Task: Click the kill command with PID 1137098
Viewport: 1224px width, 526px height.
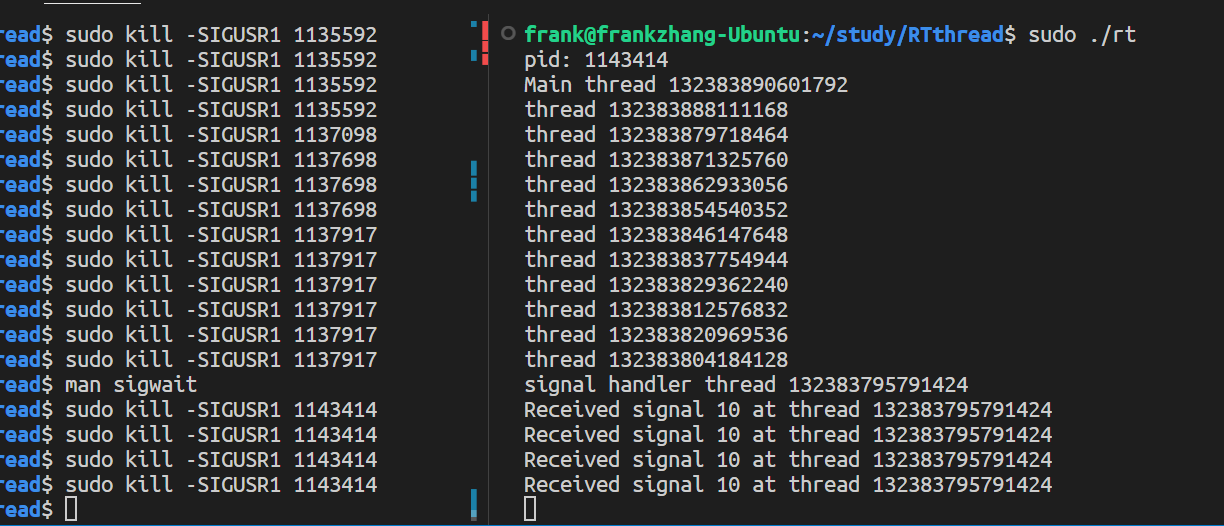Action: 220,135
